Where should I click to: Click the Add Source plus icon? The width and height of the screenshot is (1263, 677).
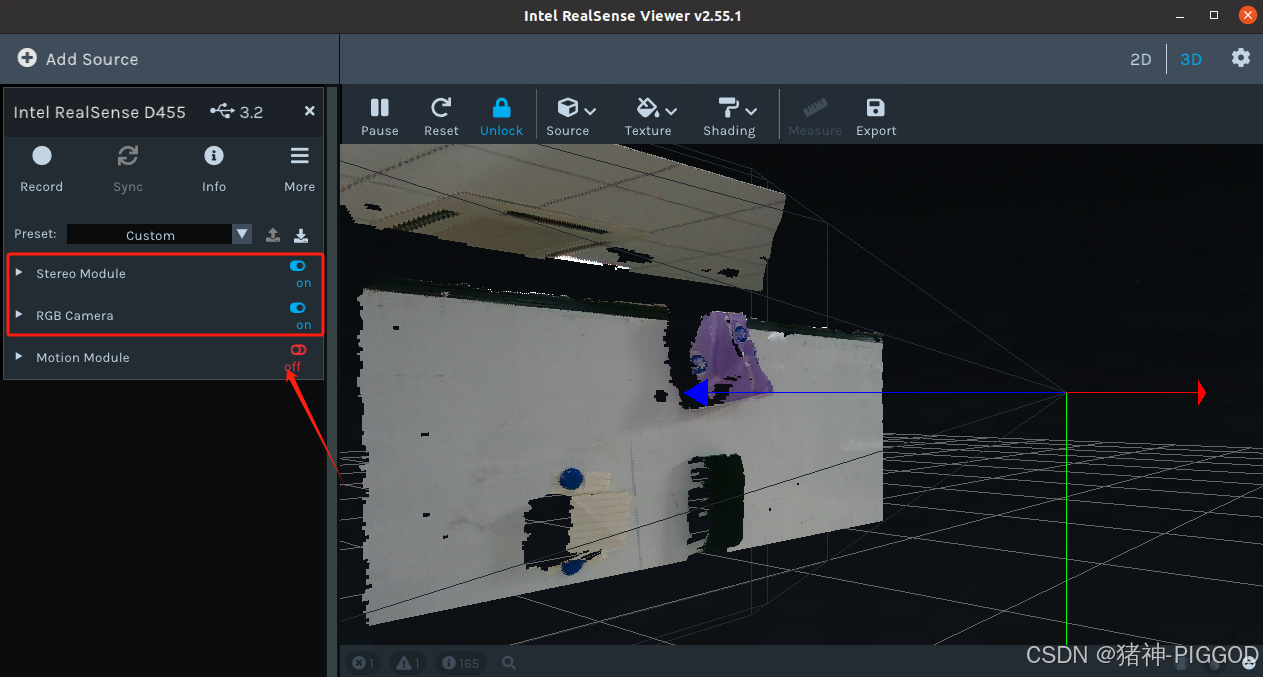point(27,59)
